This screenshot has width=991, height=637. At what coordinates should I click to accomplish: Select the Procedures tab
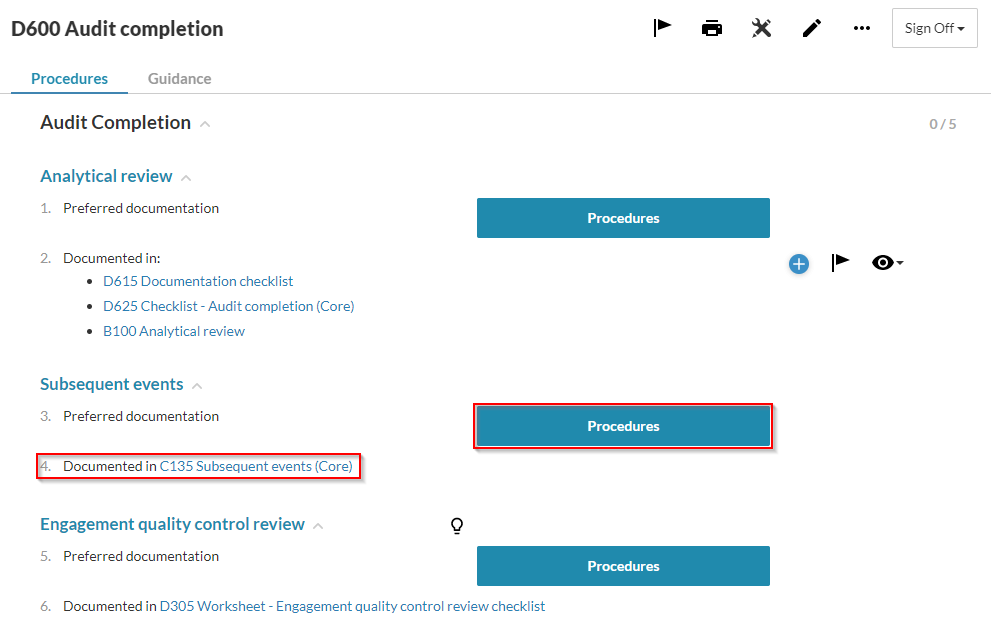pos(69,78)
